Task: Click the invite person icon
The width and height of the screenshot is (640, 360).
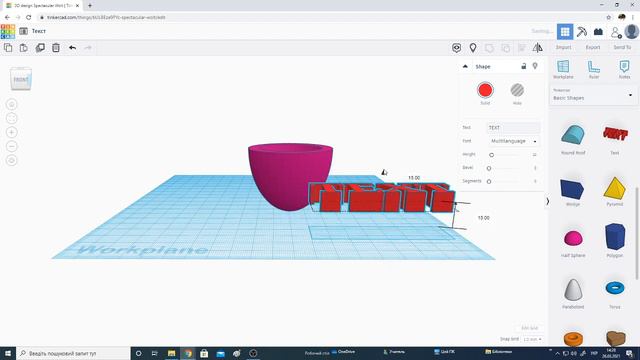Action: point(616,32)
